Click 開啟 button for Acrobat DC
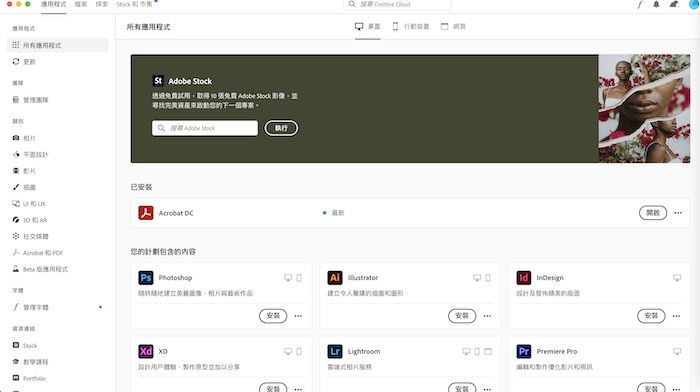The height and width of the screenshot is (392, 700). (653, 213)
